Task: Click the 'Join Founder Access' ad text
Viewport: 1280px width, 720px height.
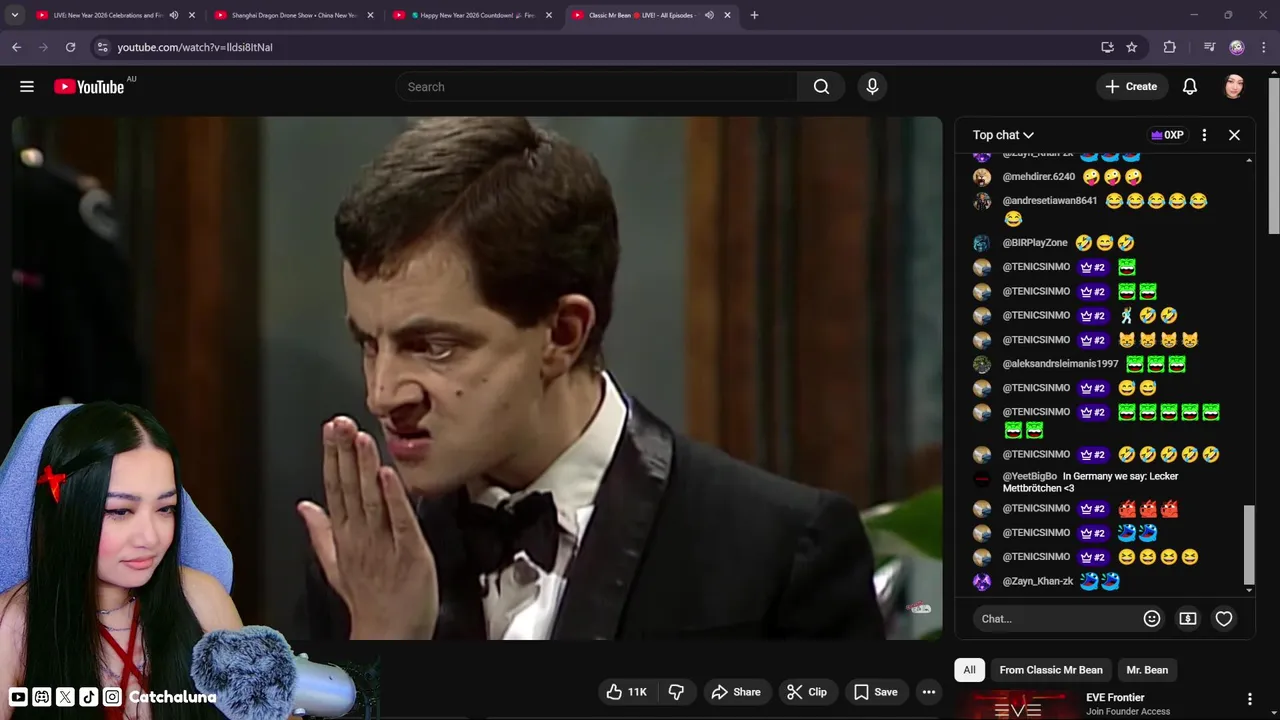Action: [x=1128, y=712]
